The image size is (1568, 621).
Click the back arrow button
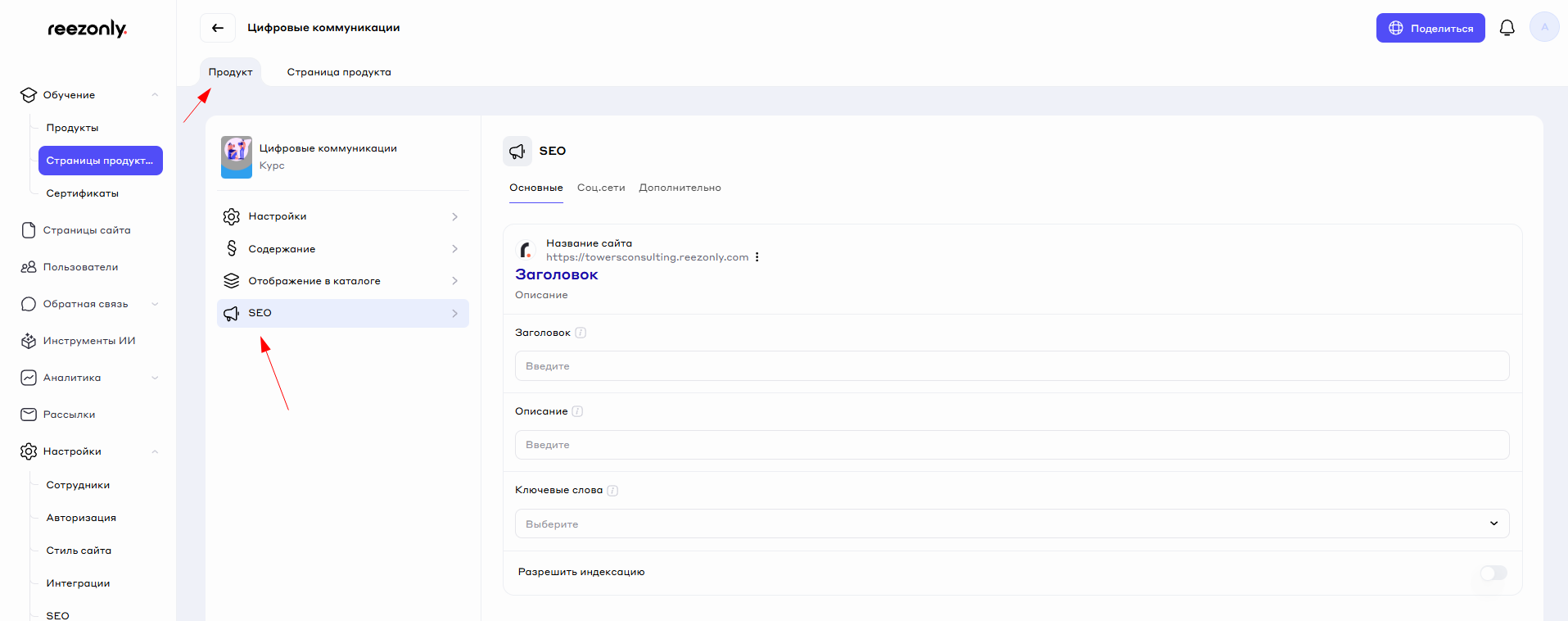click(218, 28)
